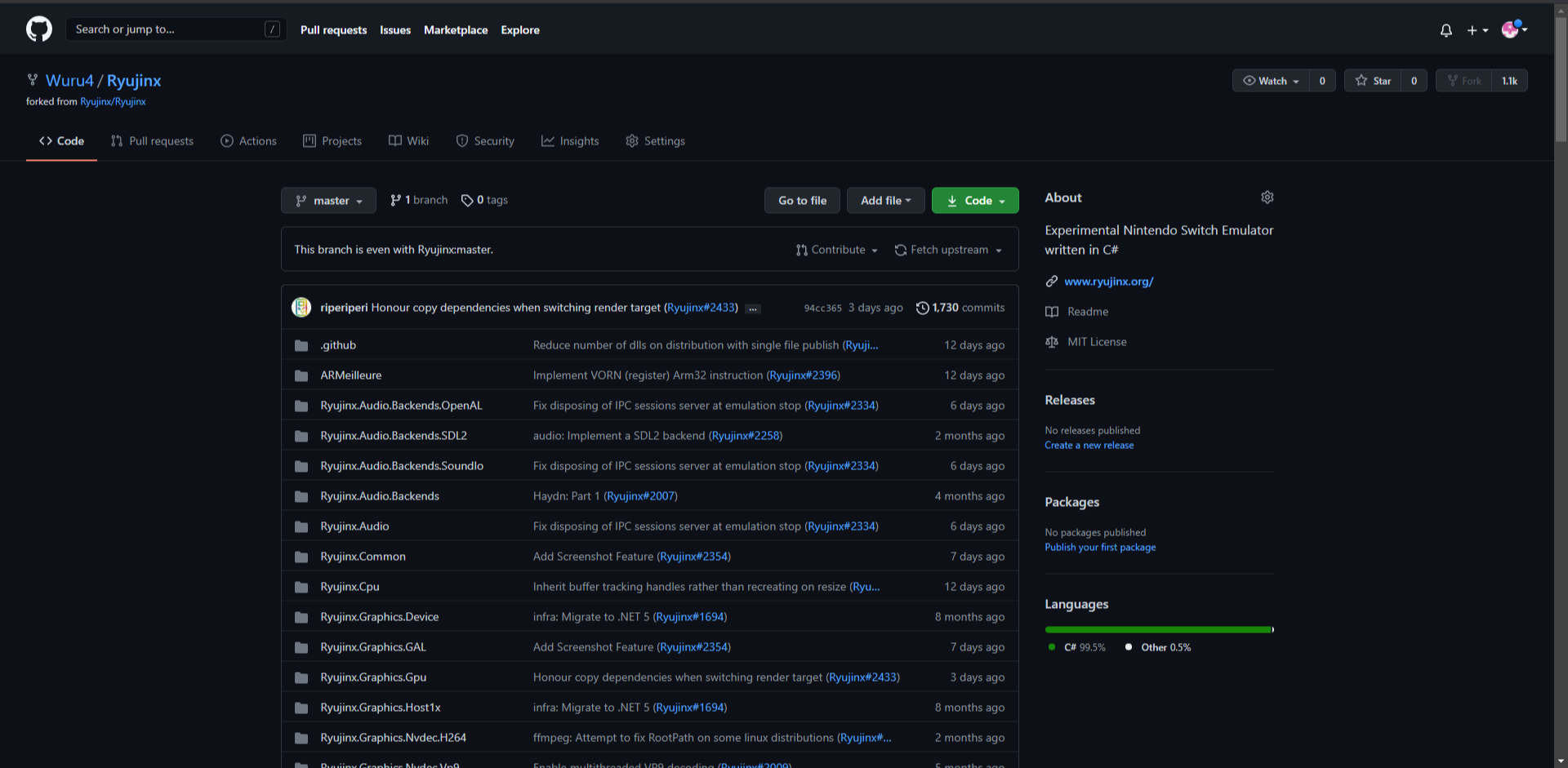This screenshot has height=768, width=1568.
Task: Expand commit message ellipsis button
Action: coord(753,309)
